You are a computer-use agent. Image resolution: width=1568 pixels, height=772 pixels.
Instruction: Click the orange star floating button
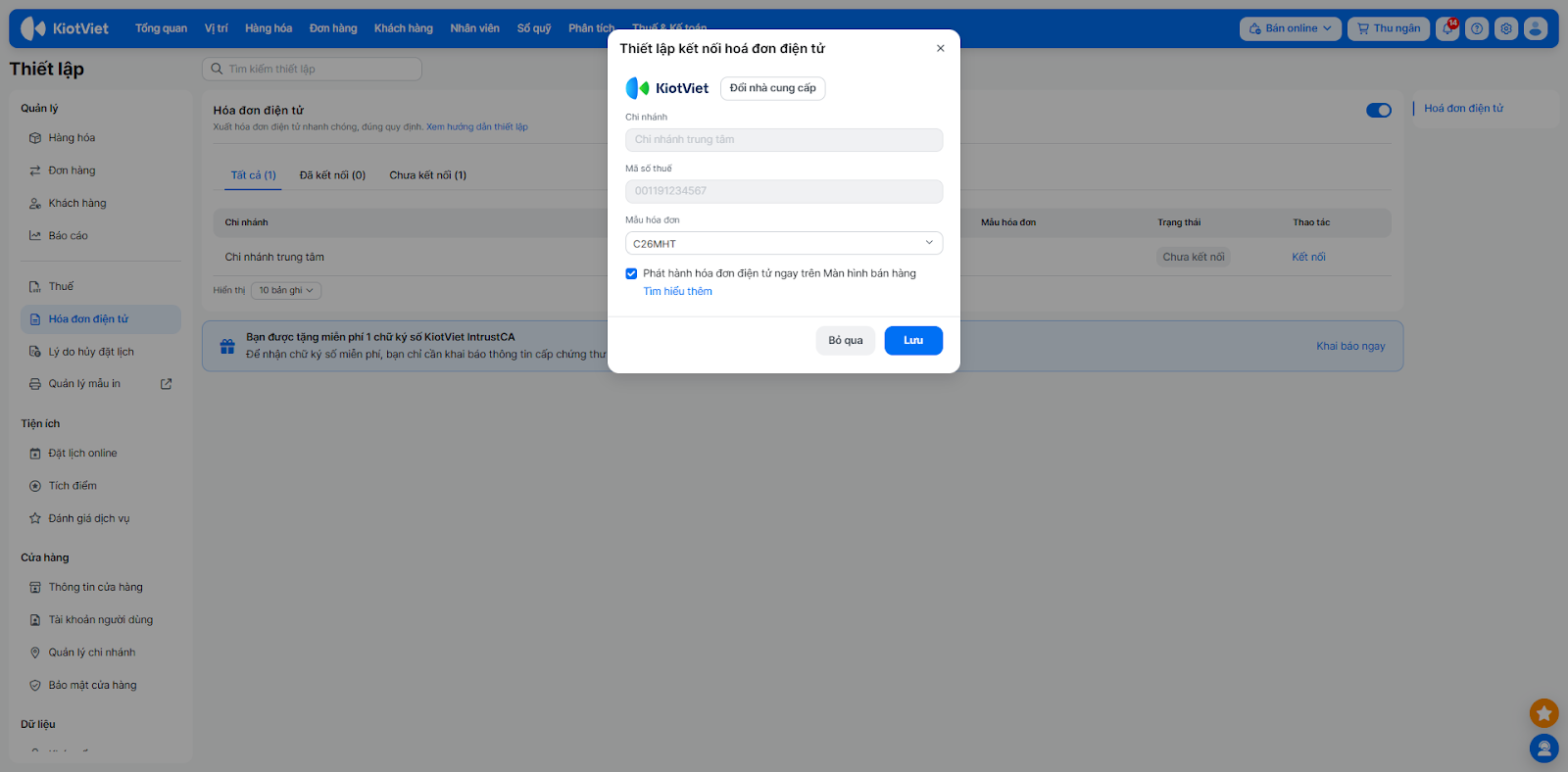click(x=1543, y=713)
